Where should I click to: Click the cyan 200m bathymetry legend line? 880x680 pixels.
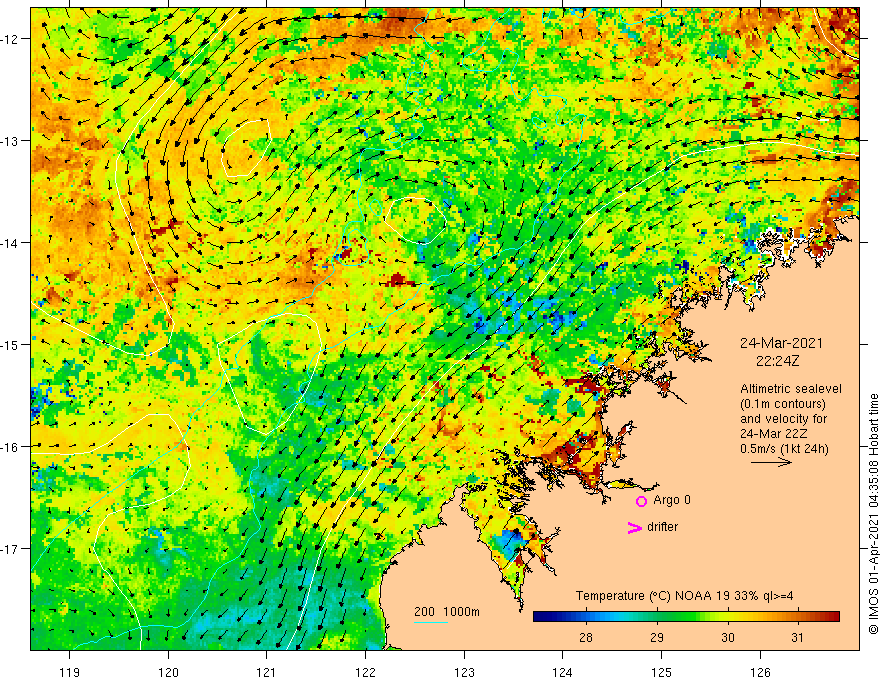tap(431, 622)
